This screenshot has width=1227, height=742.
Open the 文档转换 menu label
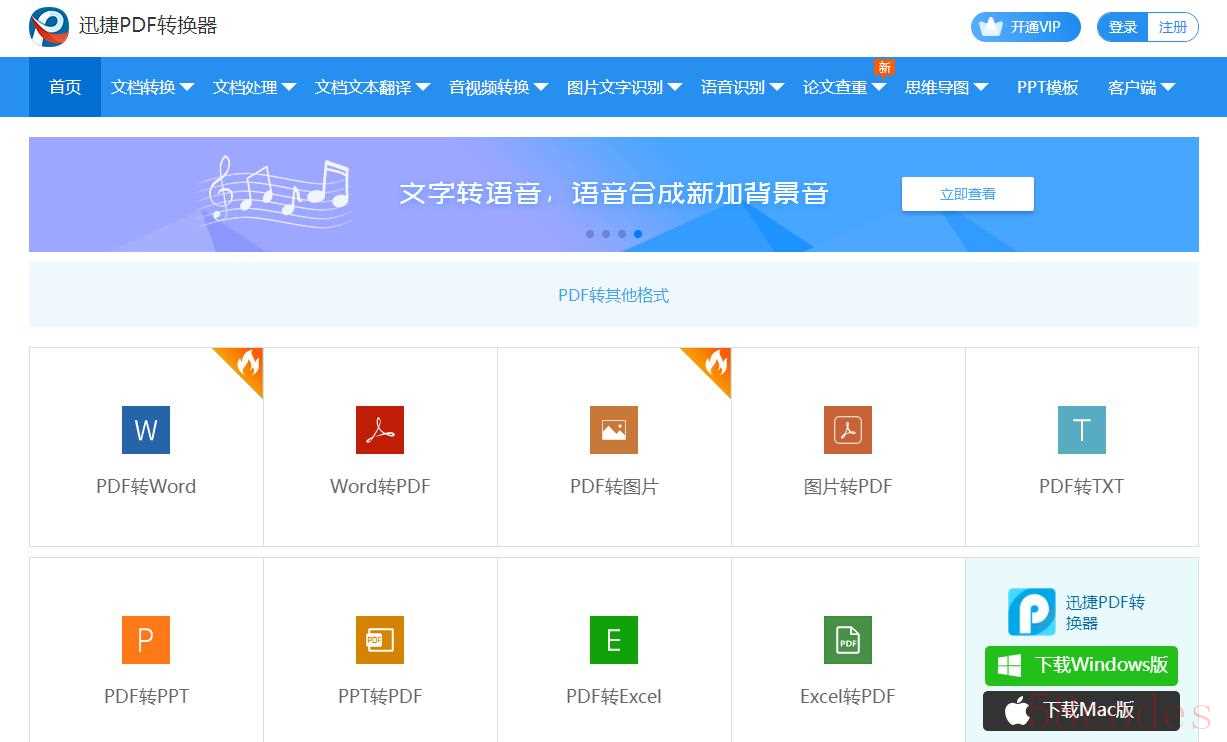pyautogui.click(x=143, y=87)
